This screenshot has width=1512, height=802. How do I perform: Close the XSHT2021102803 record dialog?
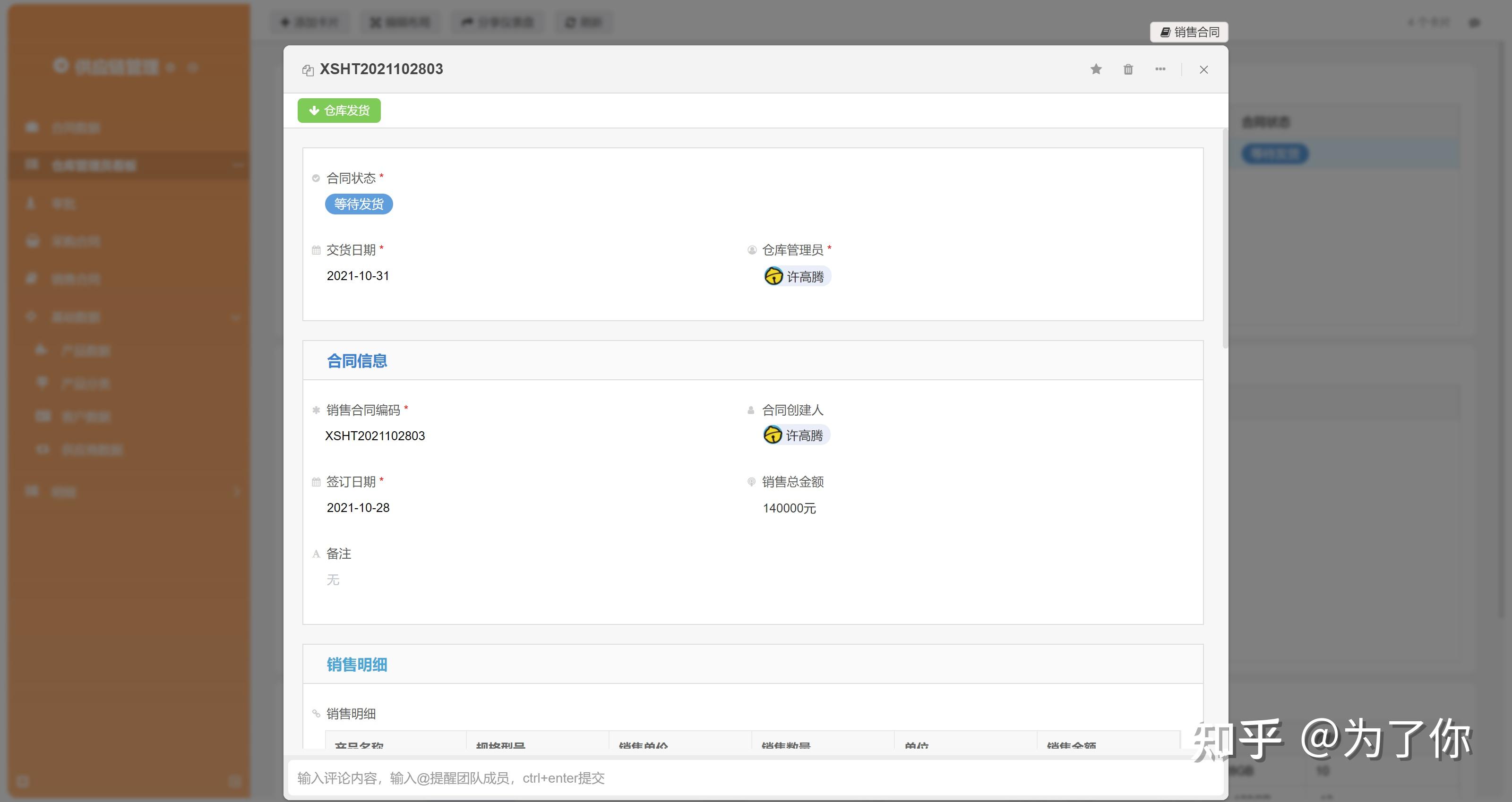[x=1204, y=69]
